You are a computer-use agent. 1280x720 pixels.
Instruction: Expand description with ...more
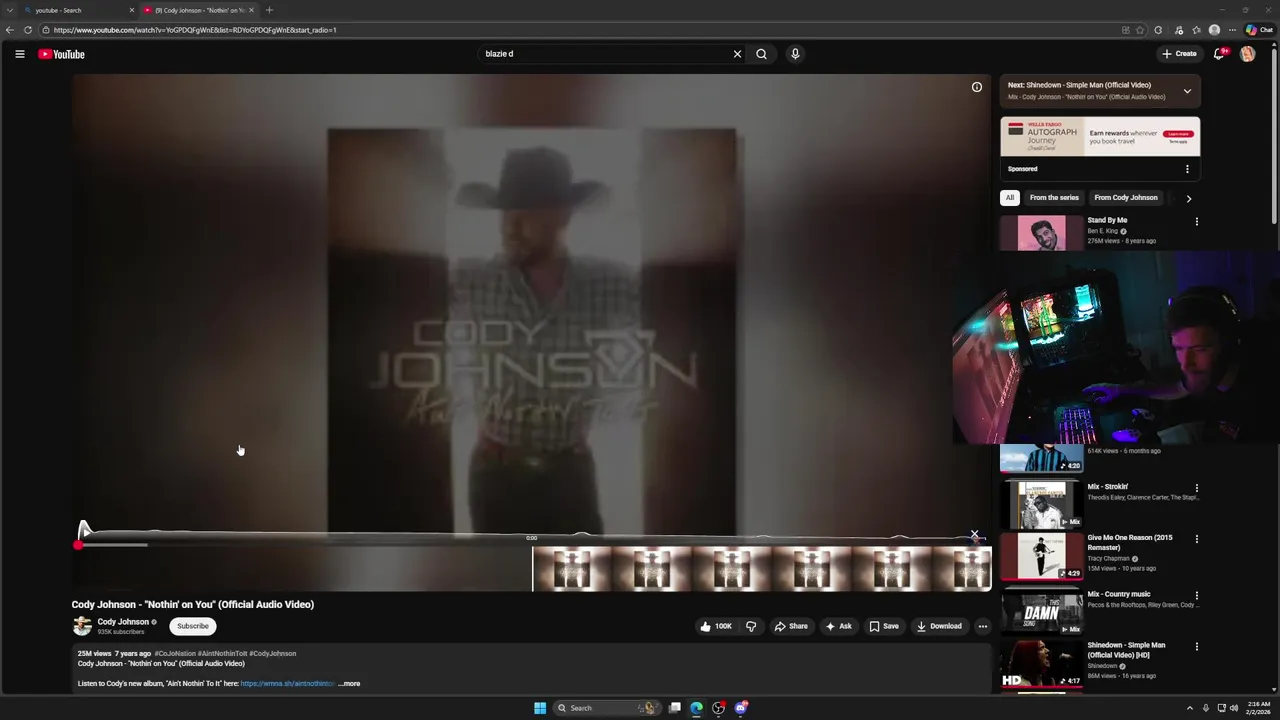click(349, 684)
